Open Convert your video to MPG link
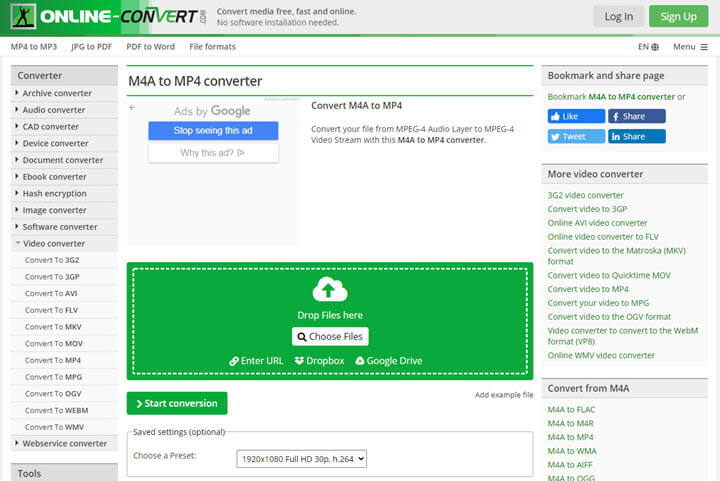 tap(598, 303)
